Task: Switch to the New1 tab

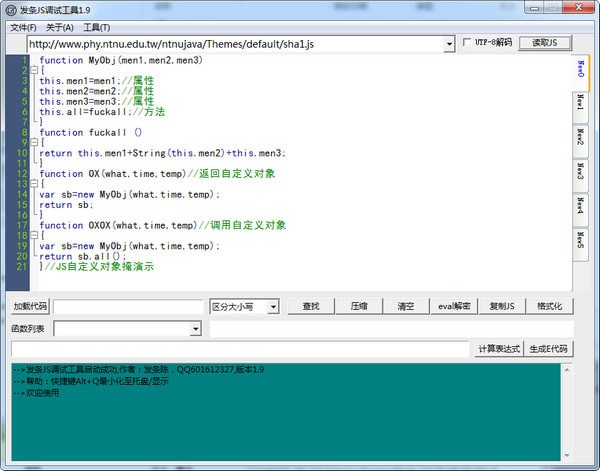Action: click(580, 104)
